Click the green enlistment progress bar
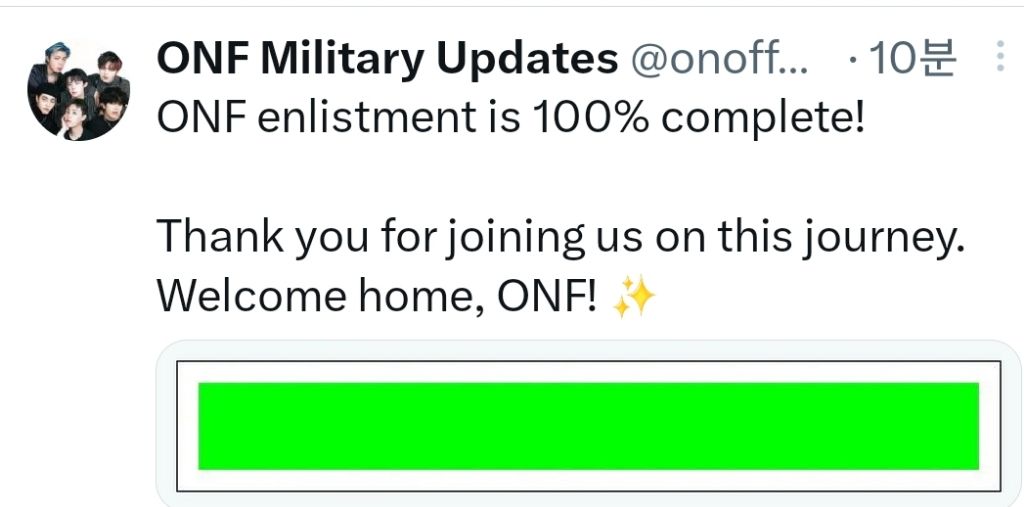 pos(588,425)
